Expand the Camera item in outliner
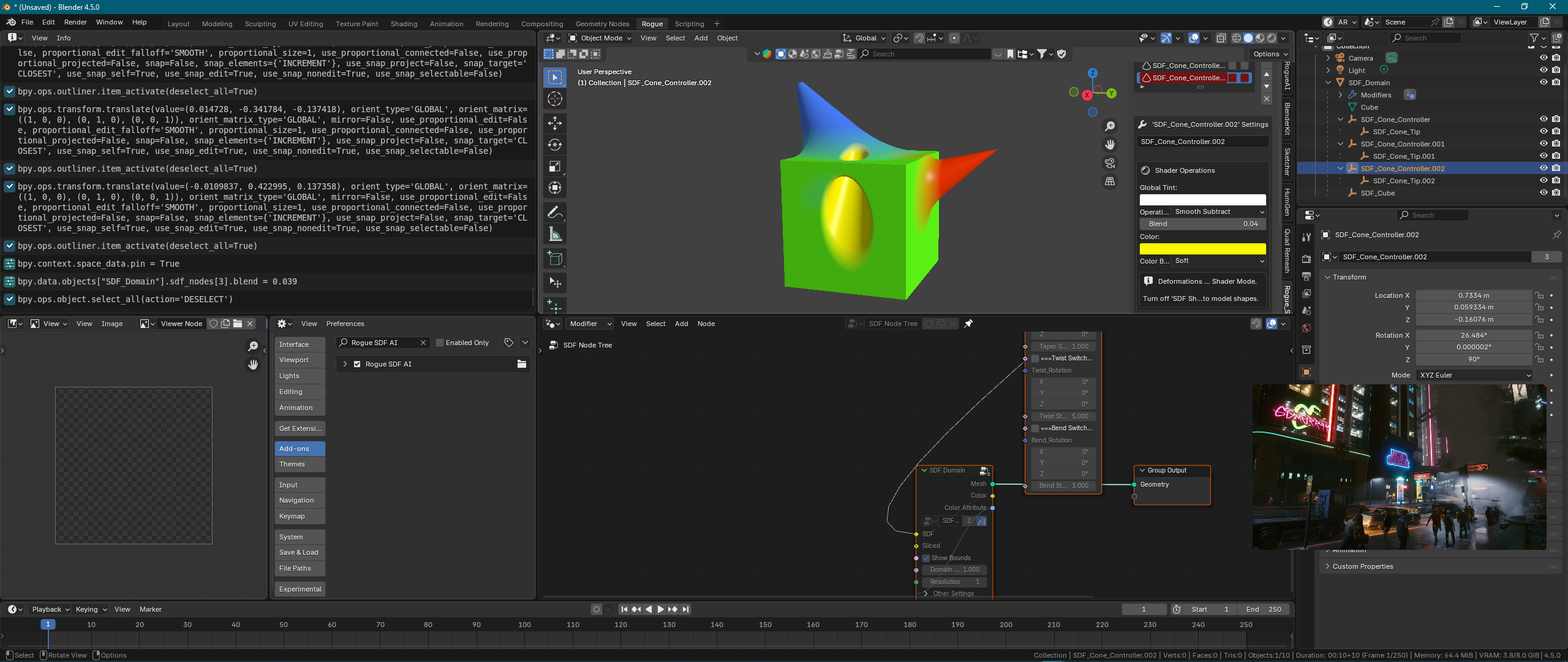This screenshot has width=1568, height=662. [x=1328, y=58]
